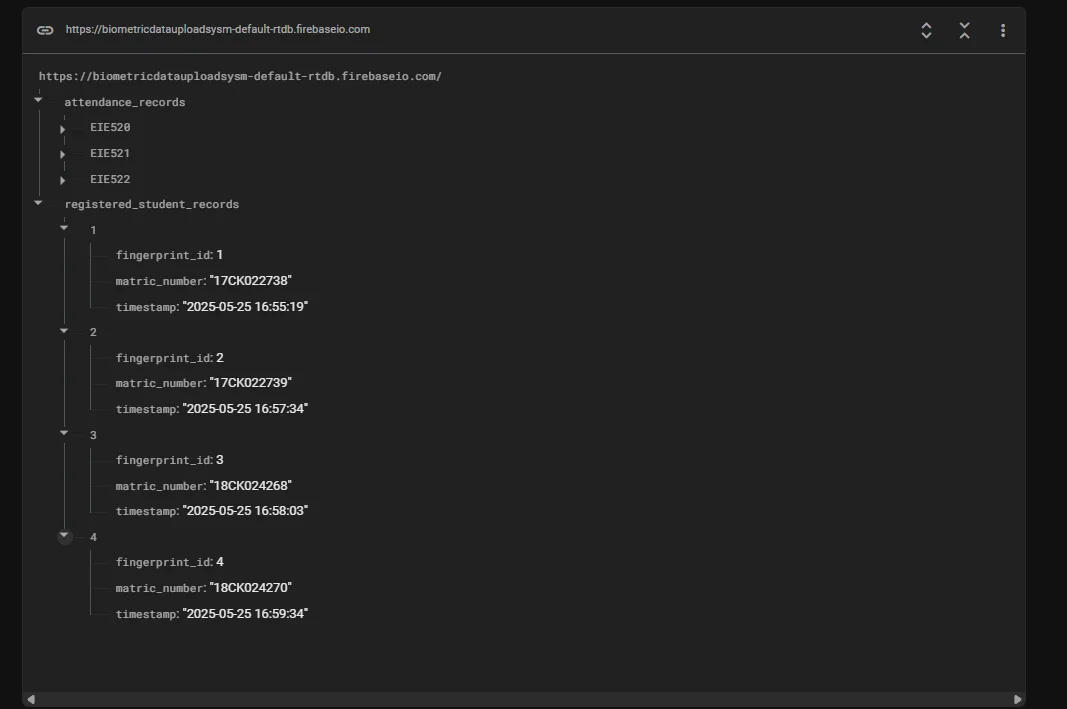
Task: Collapse the registered_student_records node
Action: pyautogui.click(x=39, y=203)
